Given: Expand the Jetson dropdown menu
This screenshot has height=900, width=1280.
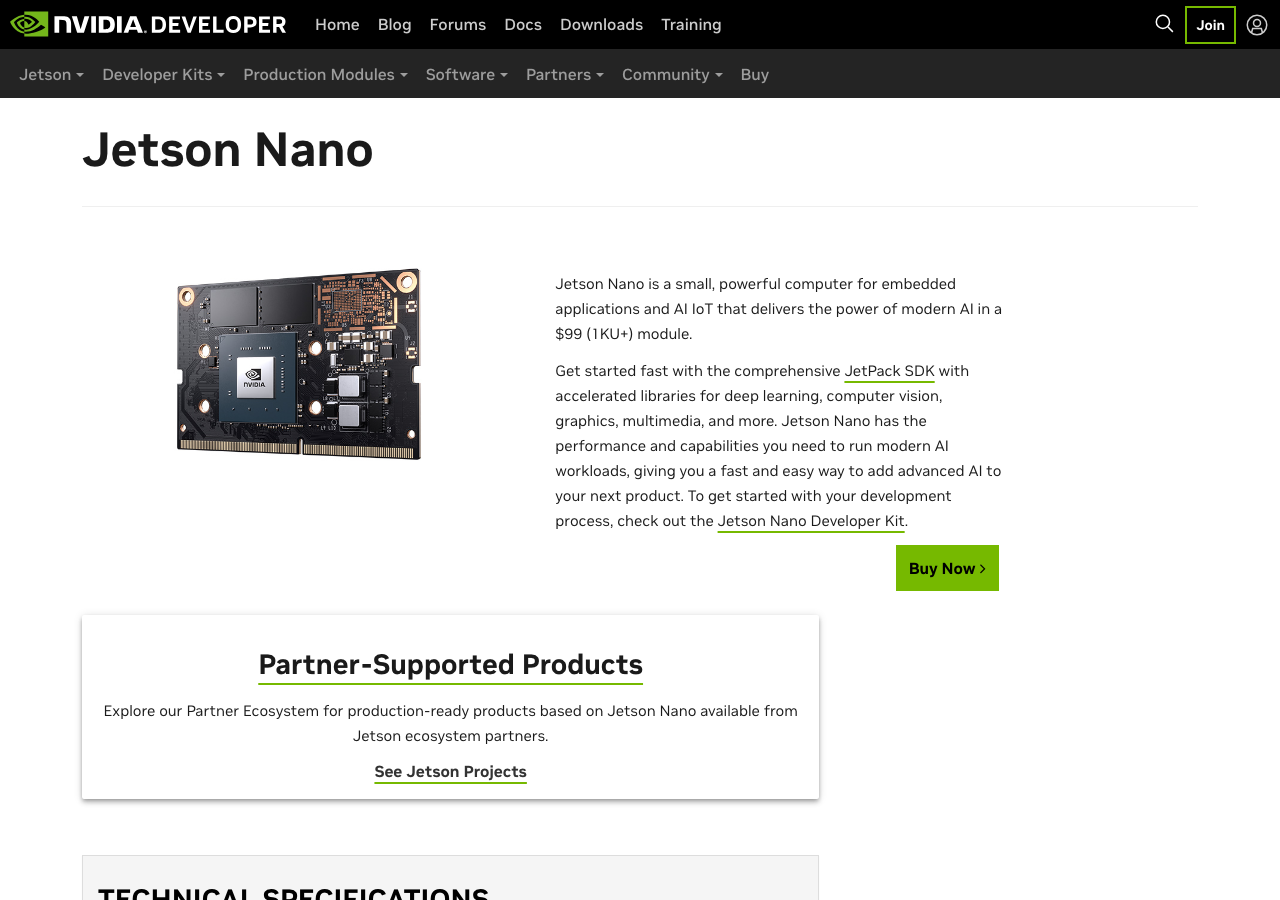Looking at the screenshot, I should (51, 74).
